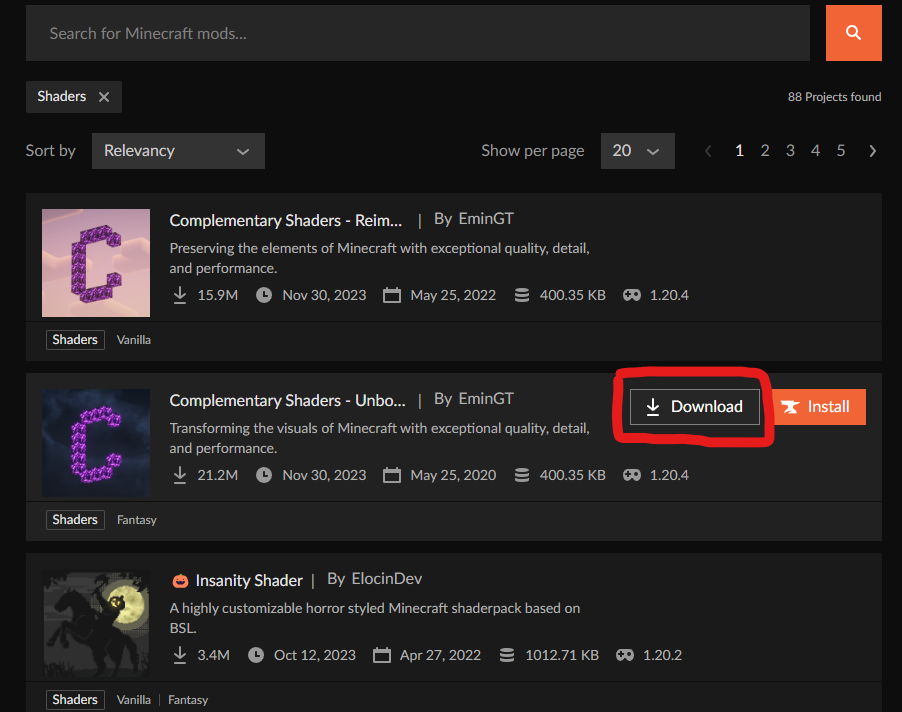Select page 5 in pagination
The height and width of the screenshot is (712, 902).
(841, 151)
